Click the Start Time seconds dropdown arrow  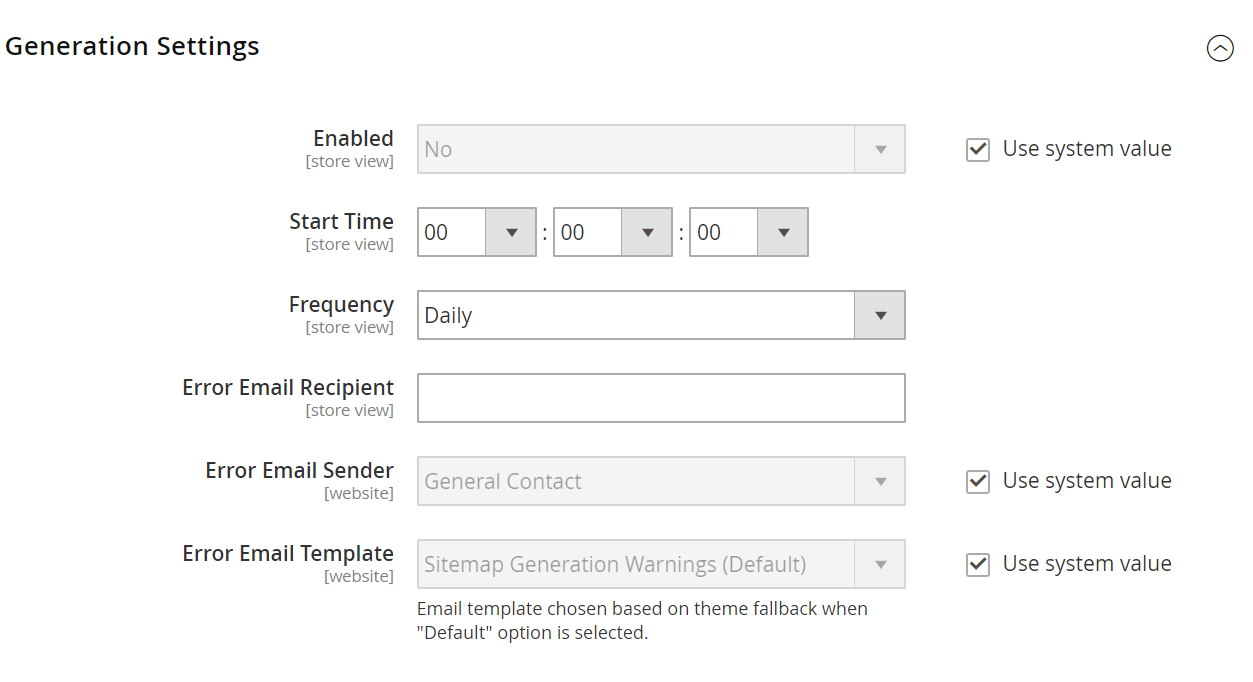(x=784, y=232)
